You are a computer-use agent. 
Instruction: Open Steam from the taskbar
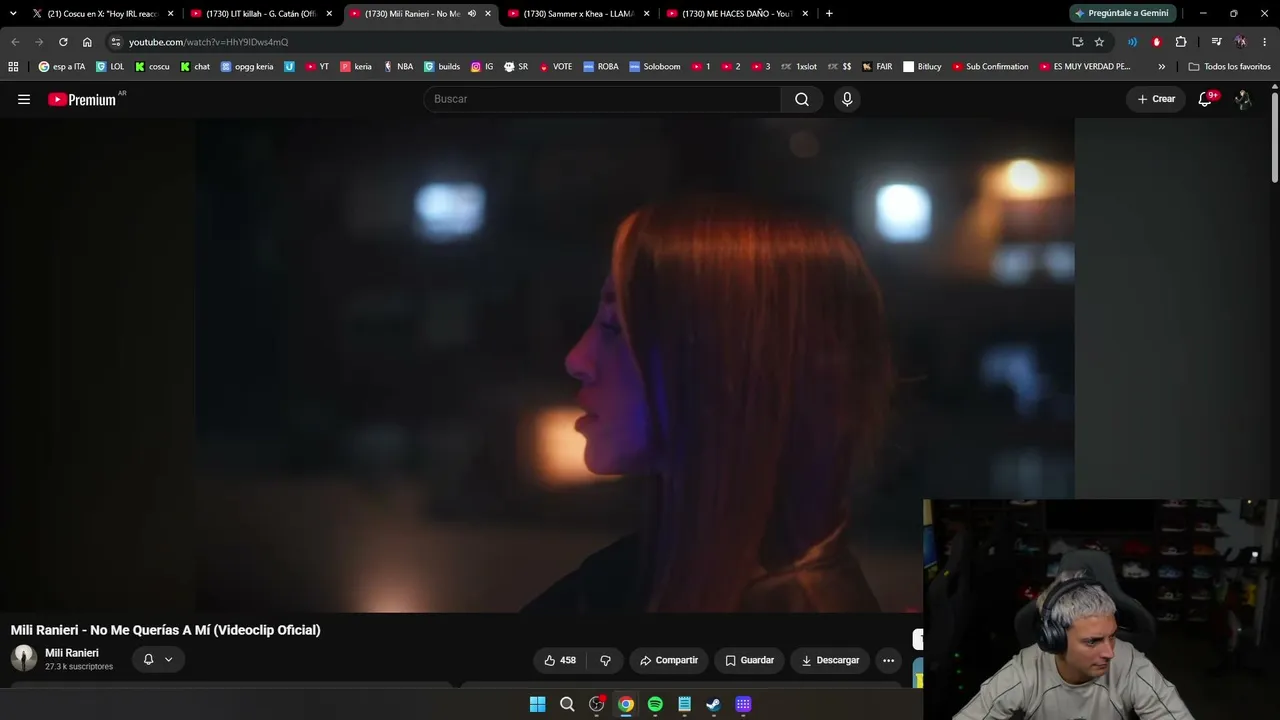[x=713, y=704]
